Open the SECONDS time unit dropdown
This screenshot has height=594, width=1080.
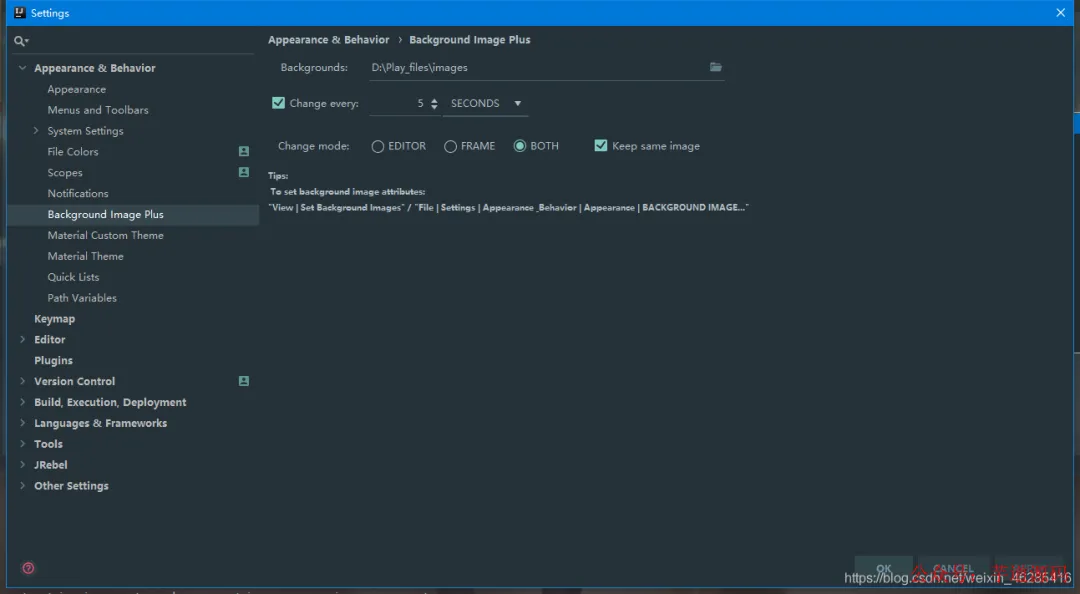[486, 103]
